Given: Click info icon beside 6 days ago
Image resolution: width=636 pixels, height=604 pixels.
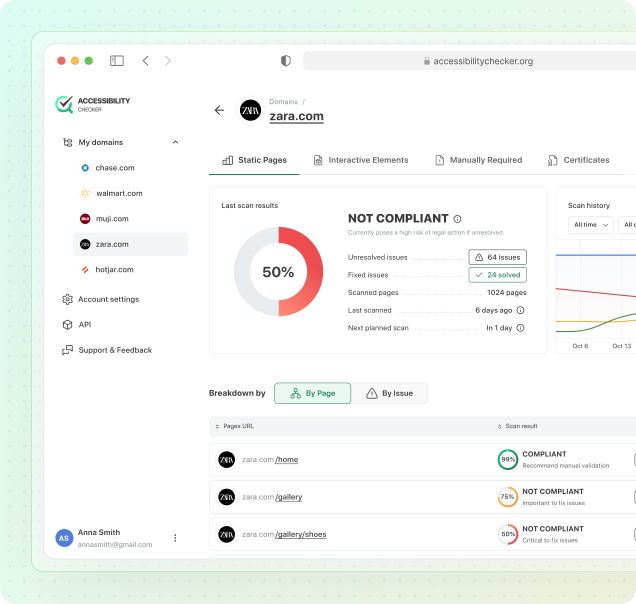Looking at the screenshot, I should tap(520, 310).
